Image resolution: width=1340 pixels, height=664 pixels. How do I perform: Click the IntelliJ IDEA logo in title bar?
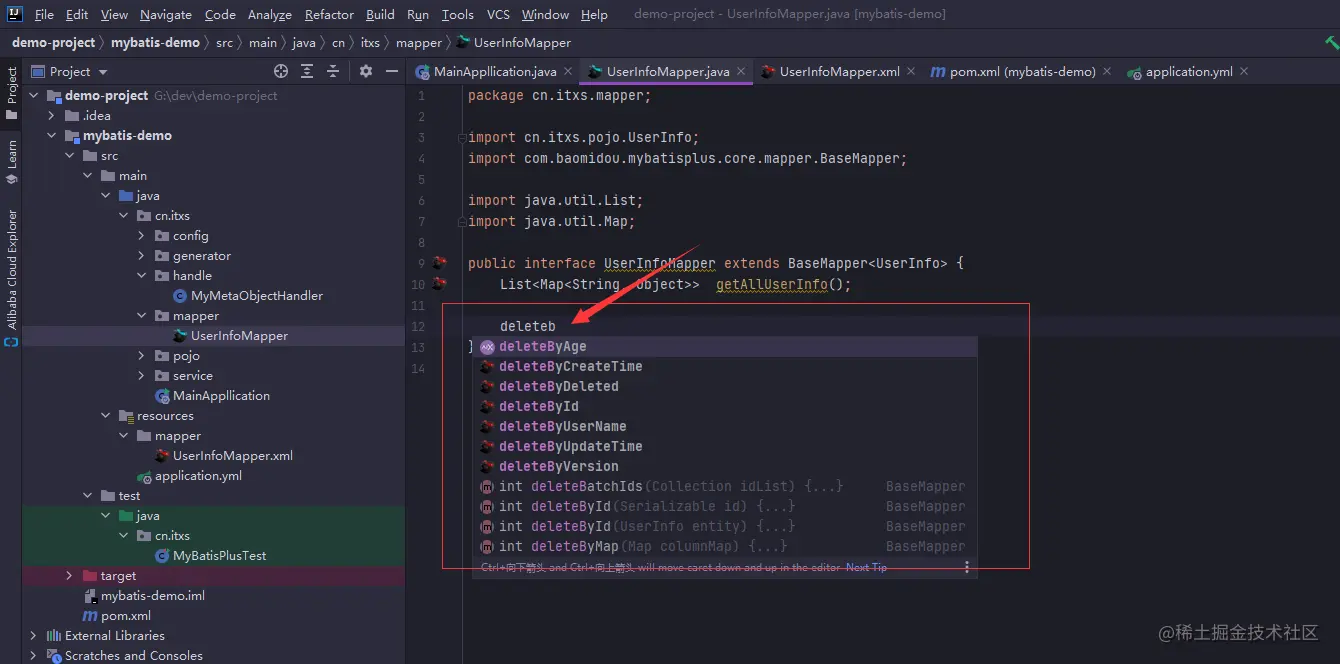15,14
